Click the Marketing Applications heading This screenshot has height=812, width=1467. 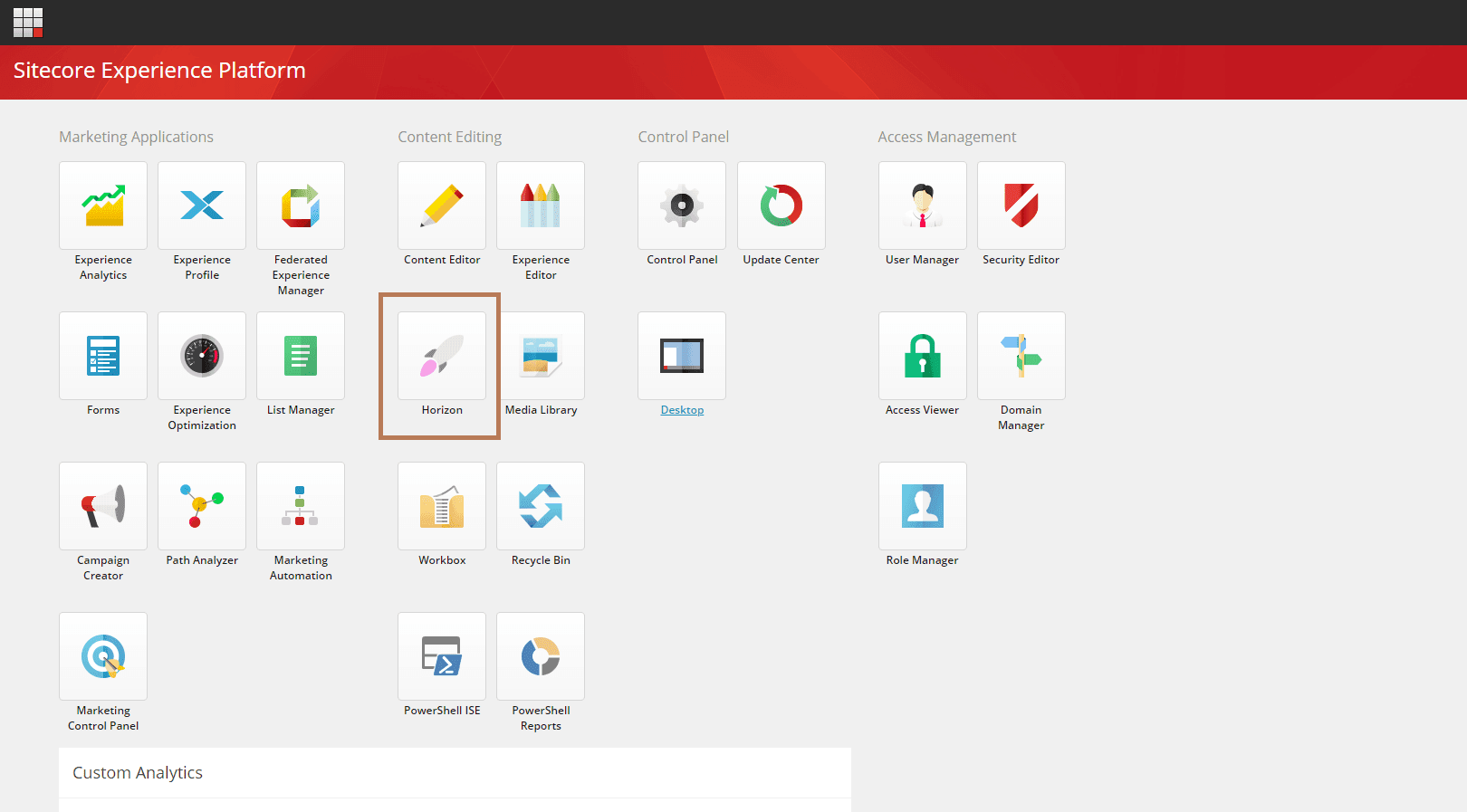coord(136,137)
